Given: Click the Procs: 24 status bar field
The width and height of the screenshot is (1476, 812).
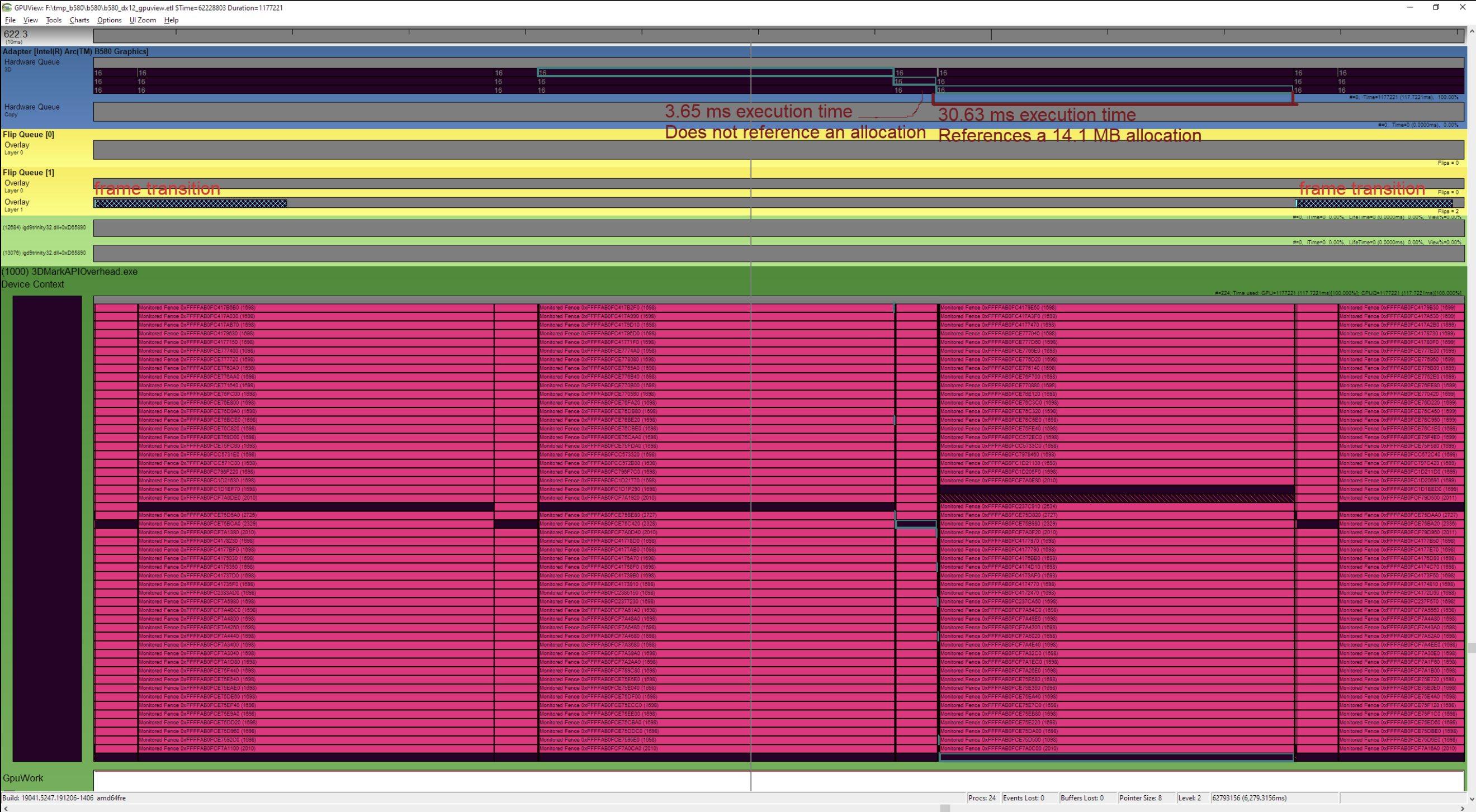Looking at the screenshot, I should pyautogui.click(x=982, y=797).
